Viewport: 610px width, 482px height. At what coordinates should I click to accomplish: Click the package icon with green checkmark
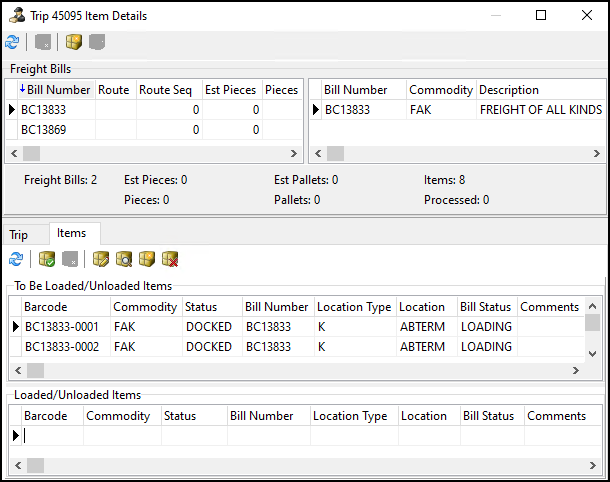click(x=46, y=259)
